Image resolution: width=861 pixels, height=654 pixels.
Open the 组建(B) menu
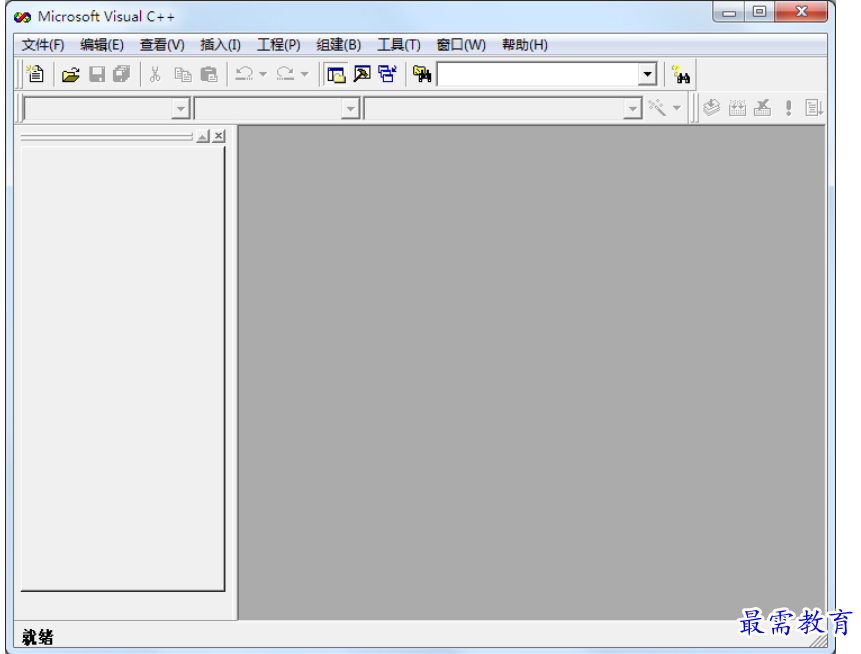point(338,45)
